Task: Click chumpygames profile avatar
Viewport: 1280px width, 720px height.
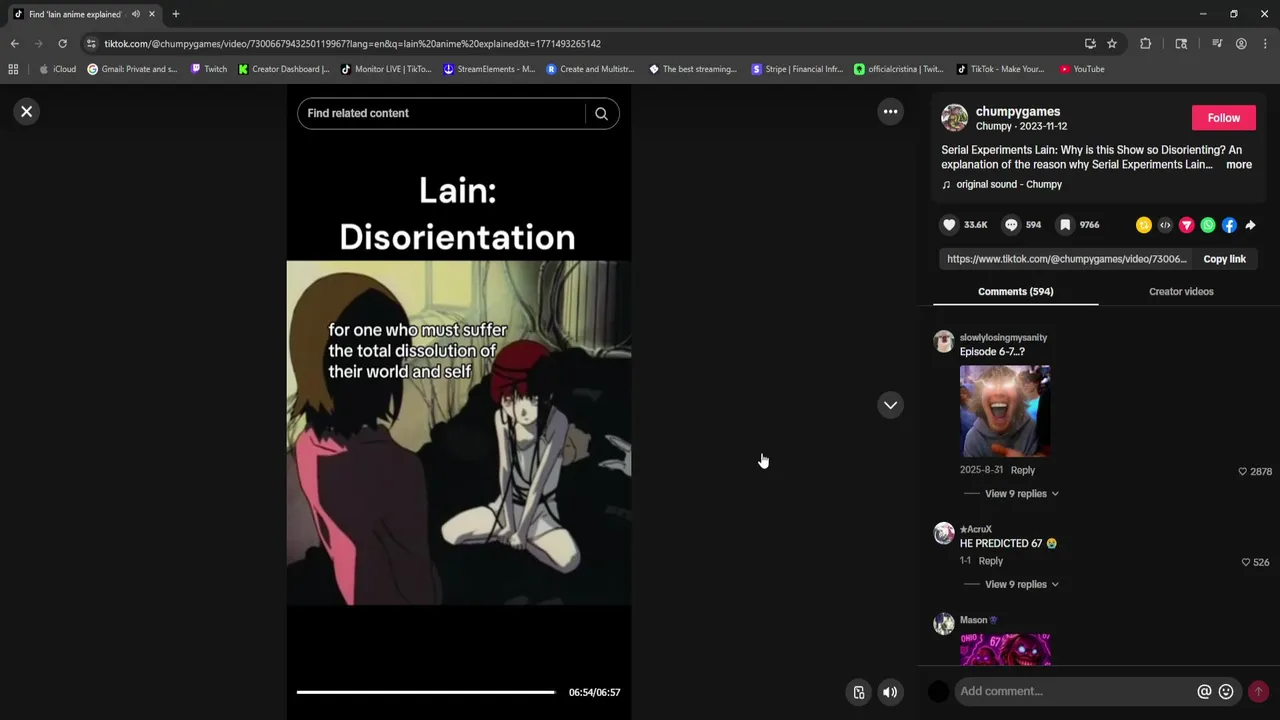Action: pos(954,118)
